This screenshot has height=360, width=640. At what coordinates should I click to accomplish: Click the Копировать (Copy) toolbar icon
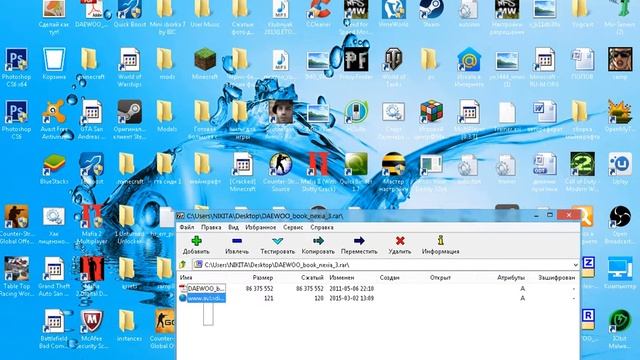coord(318,241)
